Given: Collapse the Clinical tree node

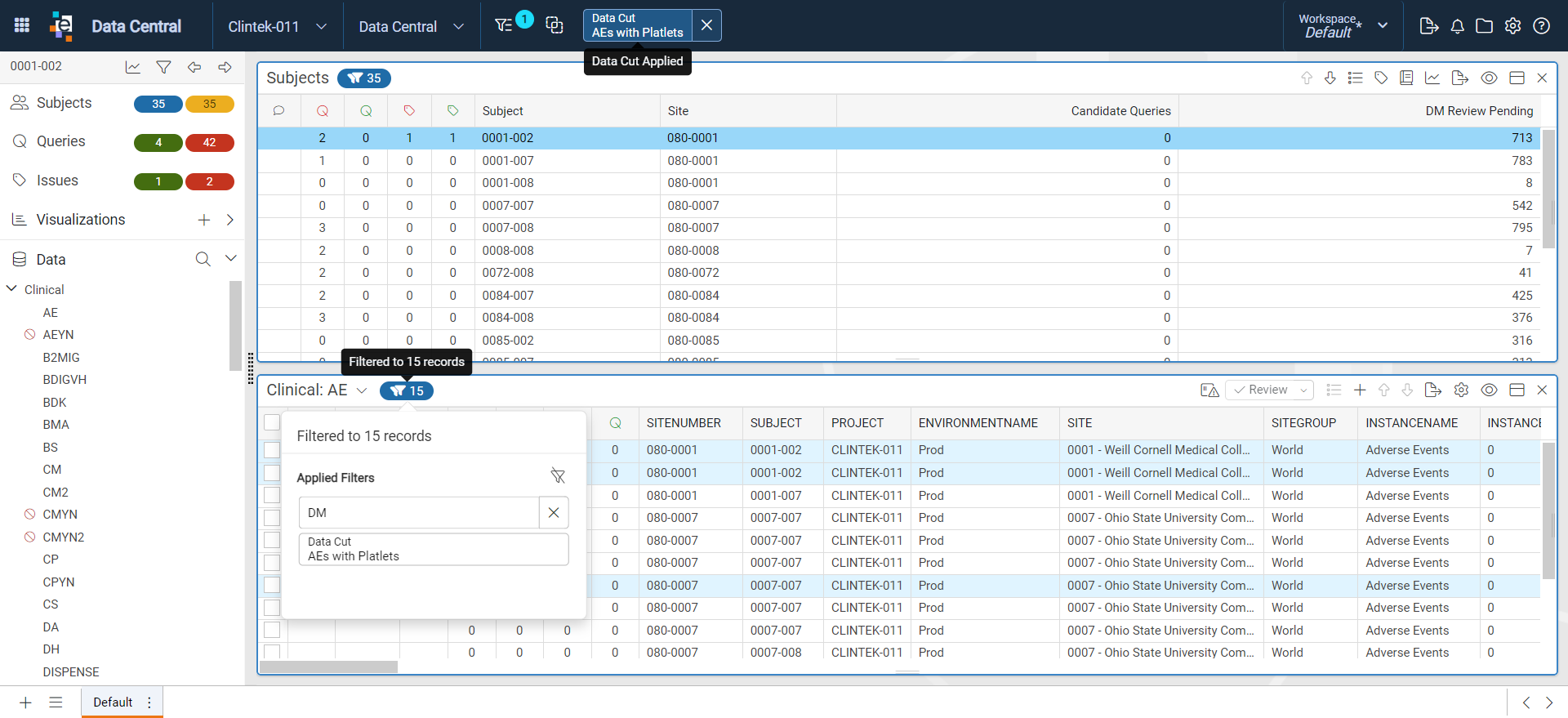Looking at the screenshot, I should 12,289.
